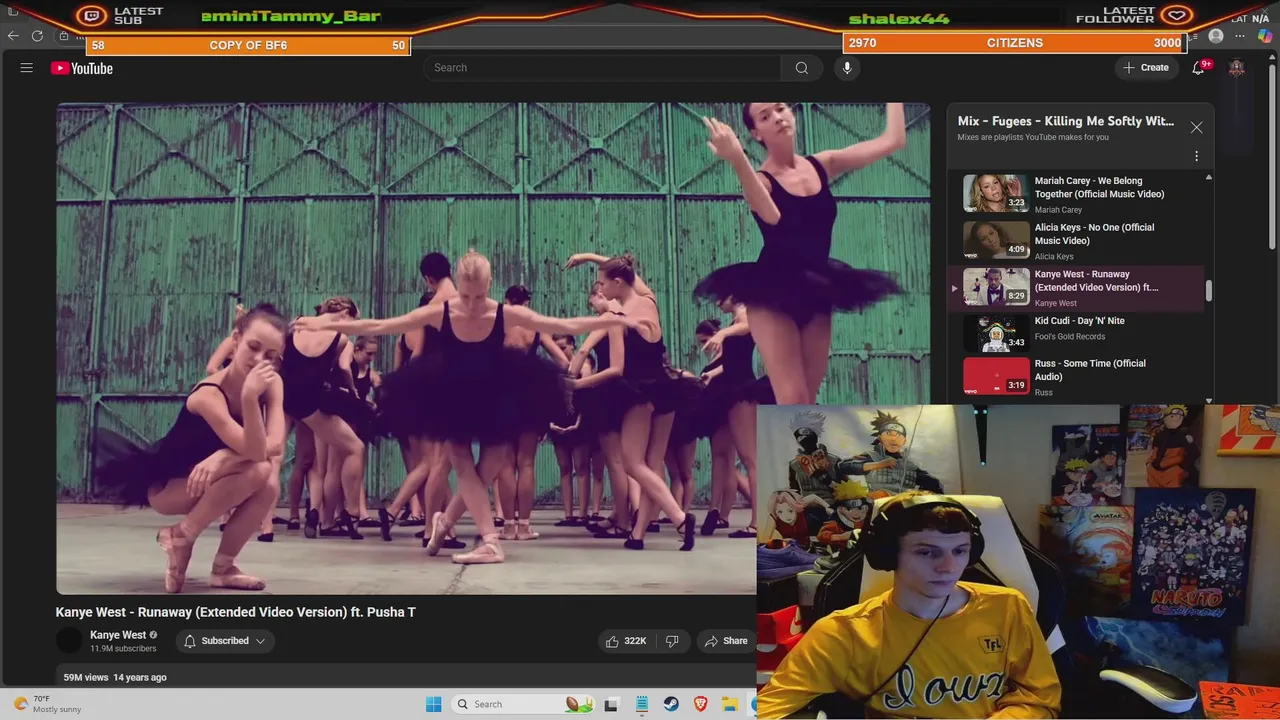Viewport: 1280px width, 720px height.
Task: Click the YouTube search text field
Action: 602,68
